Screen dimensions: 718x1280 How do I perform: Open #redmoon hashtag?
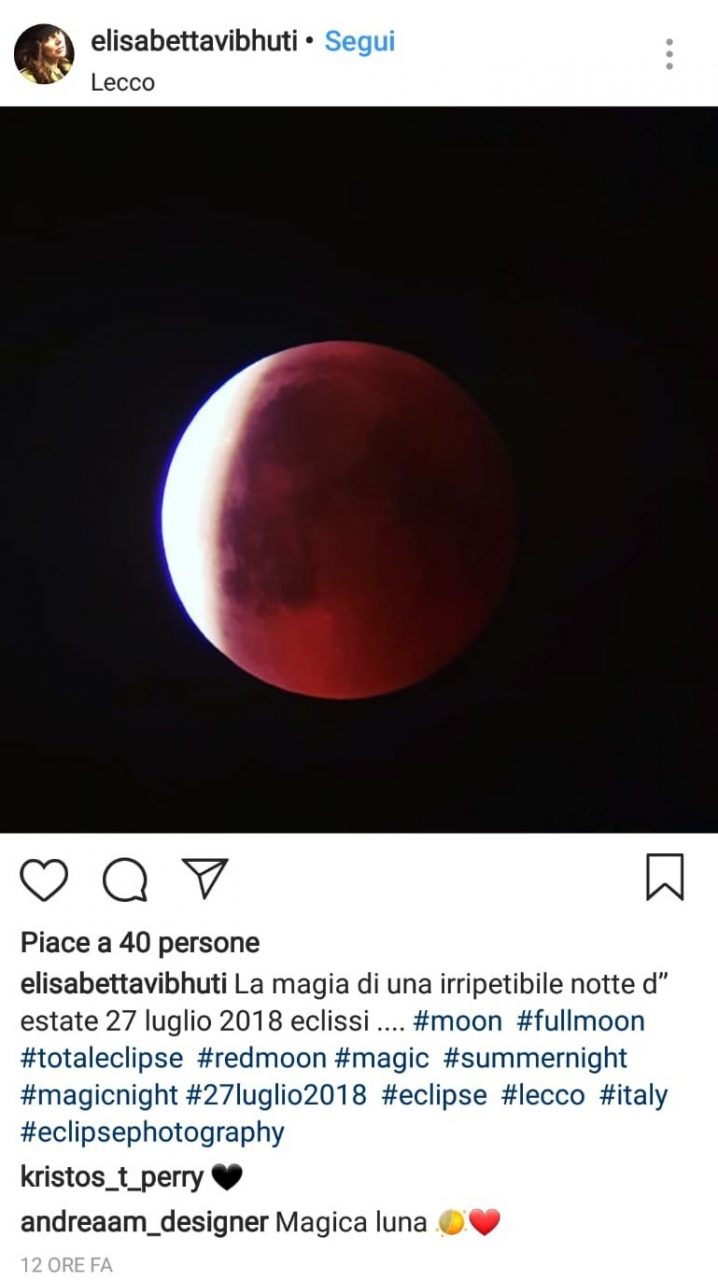pos(262,1058)
